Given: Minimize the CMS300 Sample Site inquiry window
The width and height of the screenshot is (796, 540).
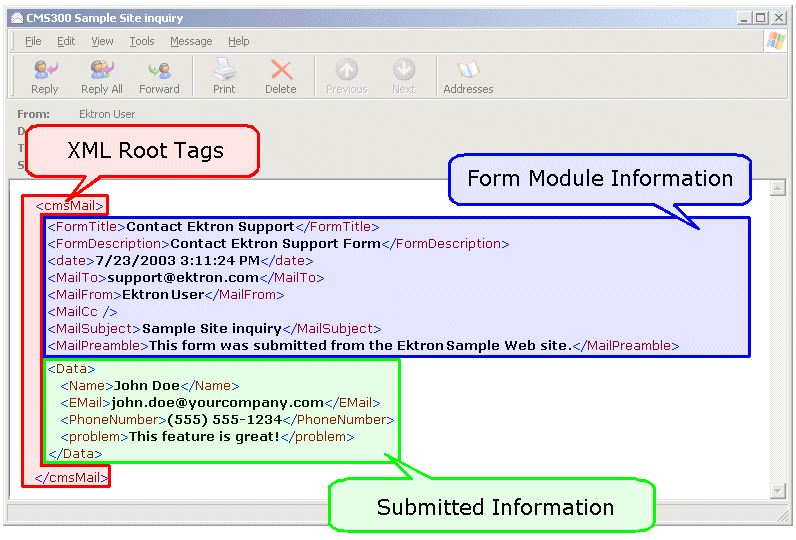Looking at the screenshot, I should point(744,18).
